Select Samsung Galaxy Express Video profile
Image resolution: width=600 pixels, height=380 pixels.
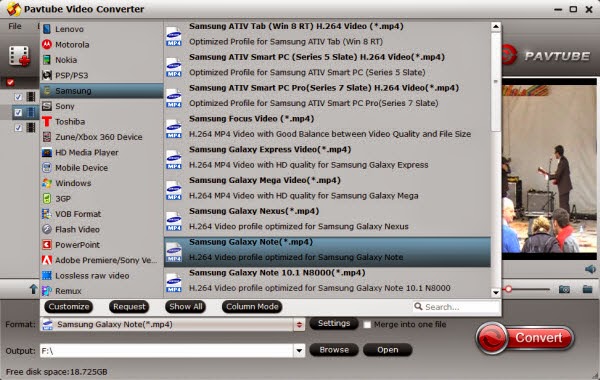(327, 157)
